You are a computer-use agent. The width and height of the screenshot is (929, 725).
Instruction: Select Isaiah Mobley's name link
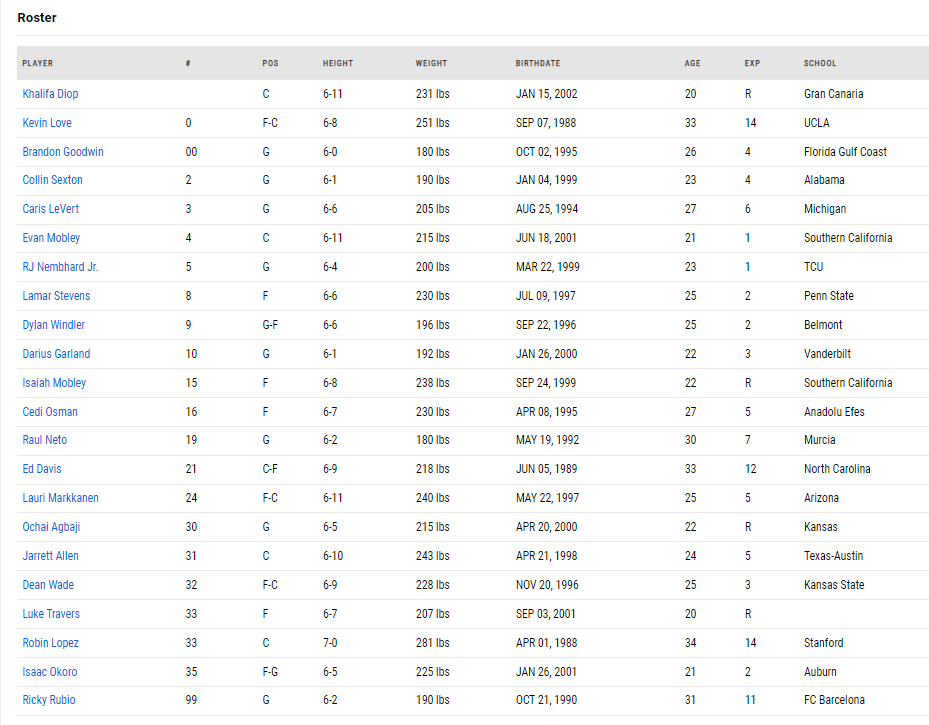pyautogui.click(x=54, y=383)
